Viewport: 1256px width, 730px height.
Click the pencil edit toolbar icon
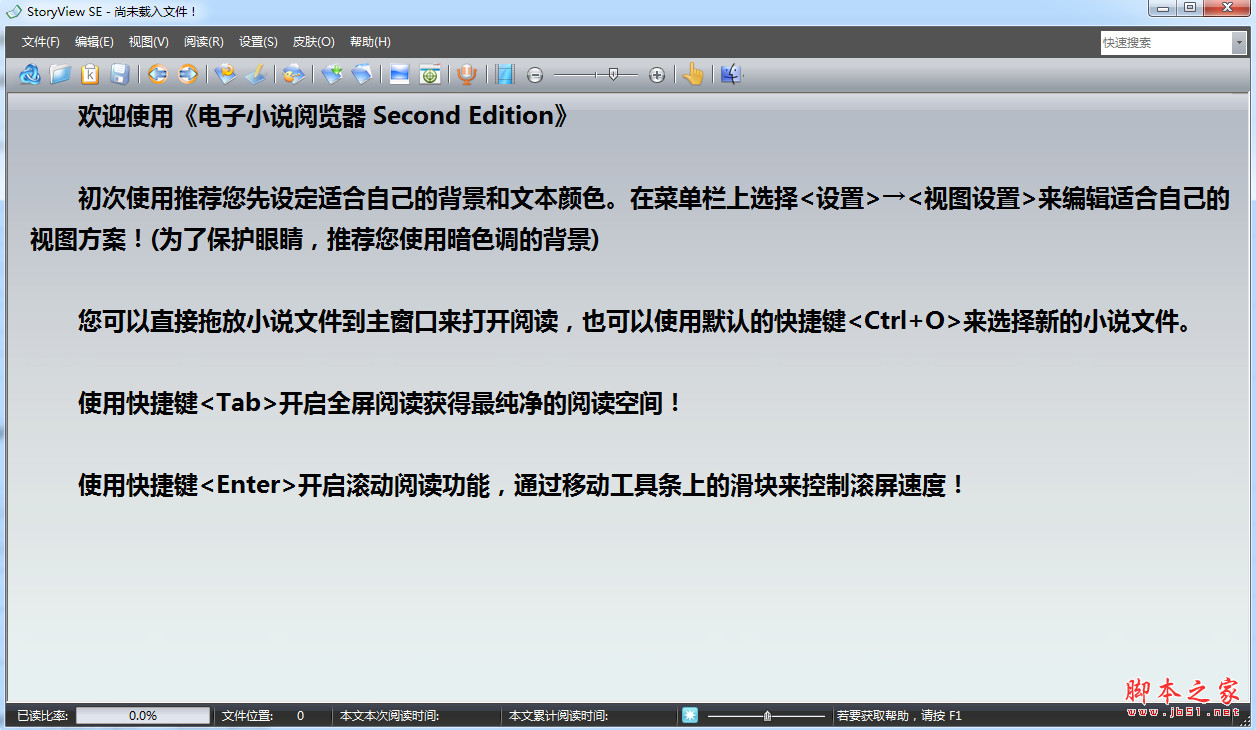(256, 74)
